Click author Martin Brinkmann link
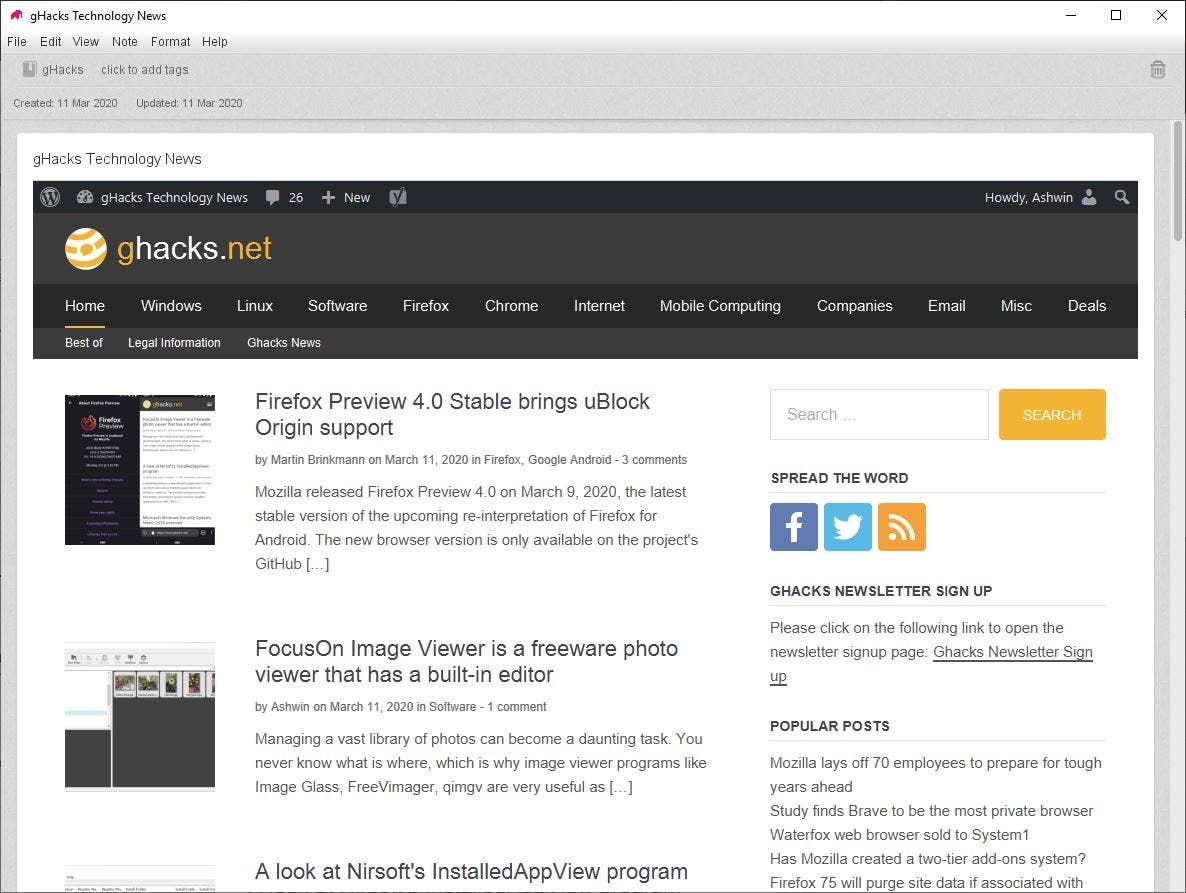 tap(318, 460)
